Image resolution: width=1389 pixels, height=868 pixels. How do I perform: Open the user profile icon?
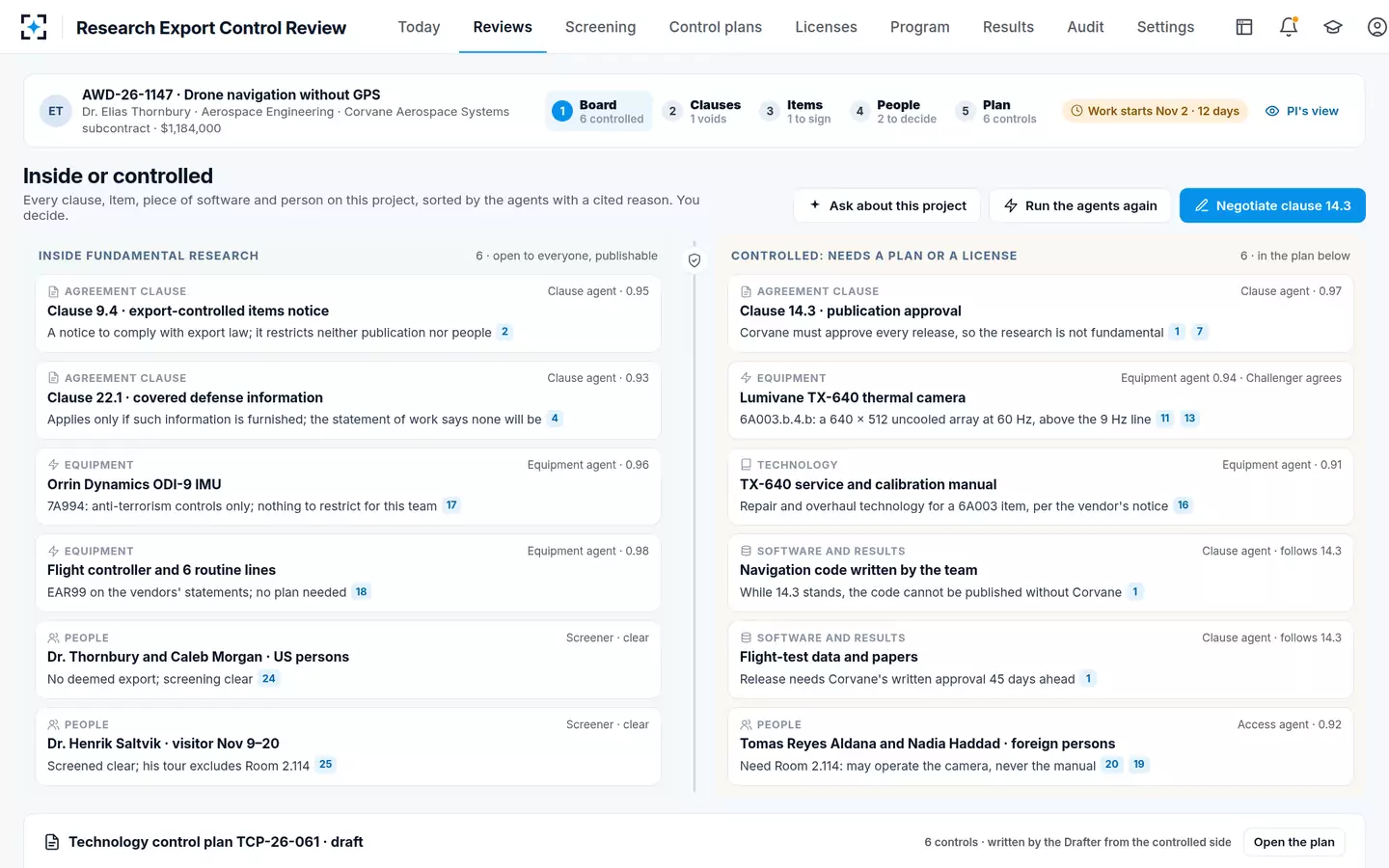coord(1377,27)
